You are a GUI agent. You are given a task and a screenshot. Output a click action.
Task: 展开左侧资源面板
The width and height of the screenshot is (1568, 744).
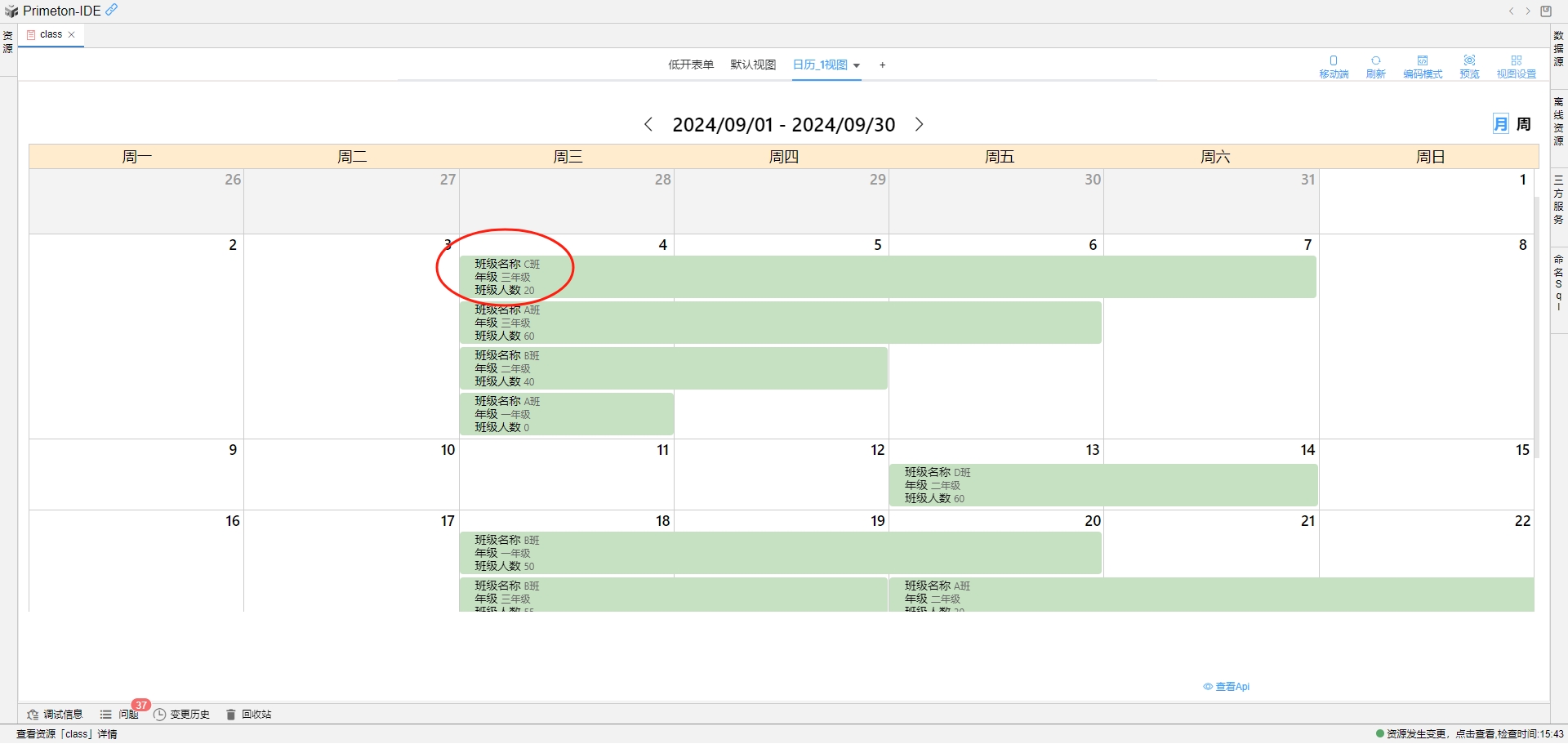point(8,41)
